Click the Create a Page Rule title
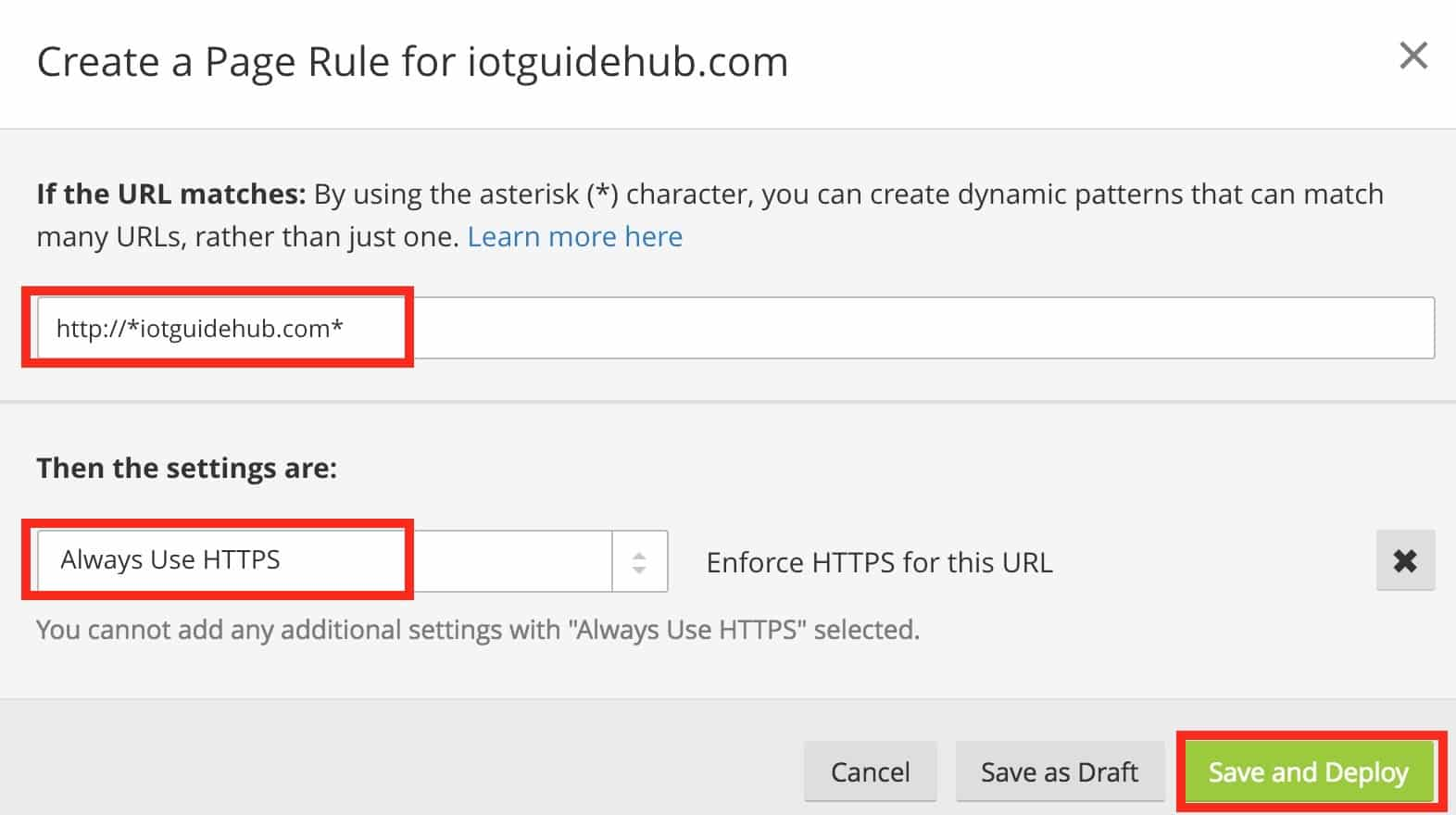This screenshot has height=815, width=1456. coord(413,61)
